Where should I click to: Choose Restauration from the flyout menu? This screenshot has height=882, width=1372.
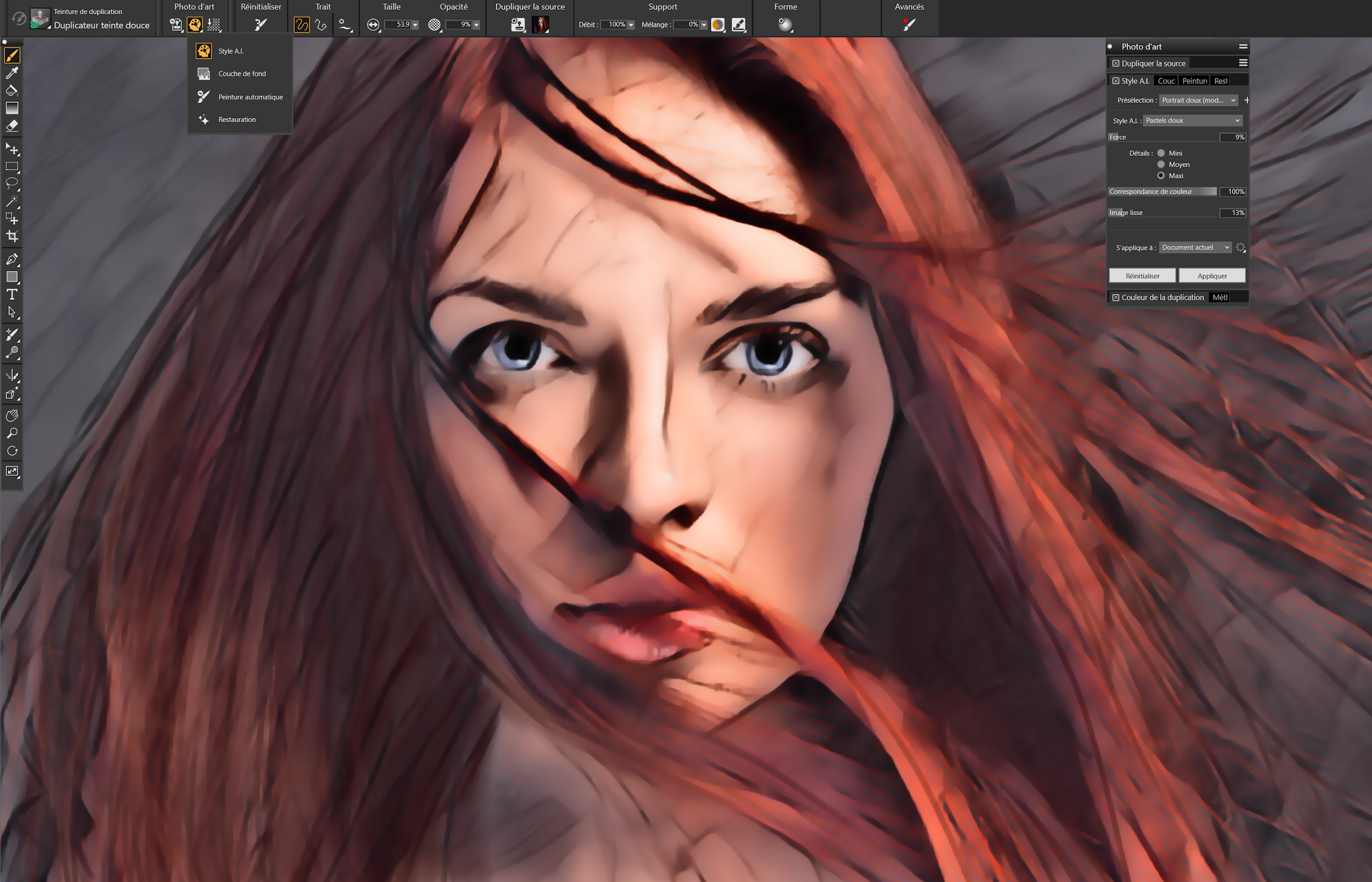(x=237, y=120)
